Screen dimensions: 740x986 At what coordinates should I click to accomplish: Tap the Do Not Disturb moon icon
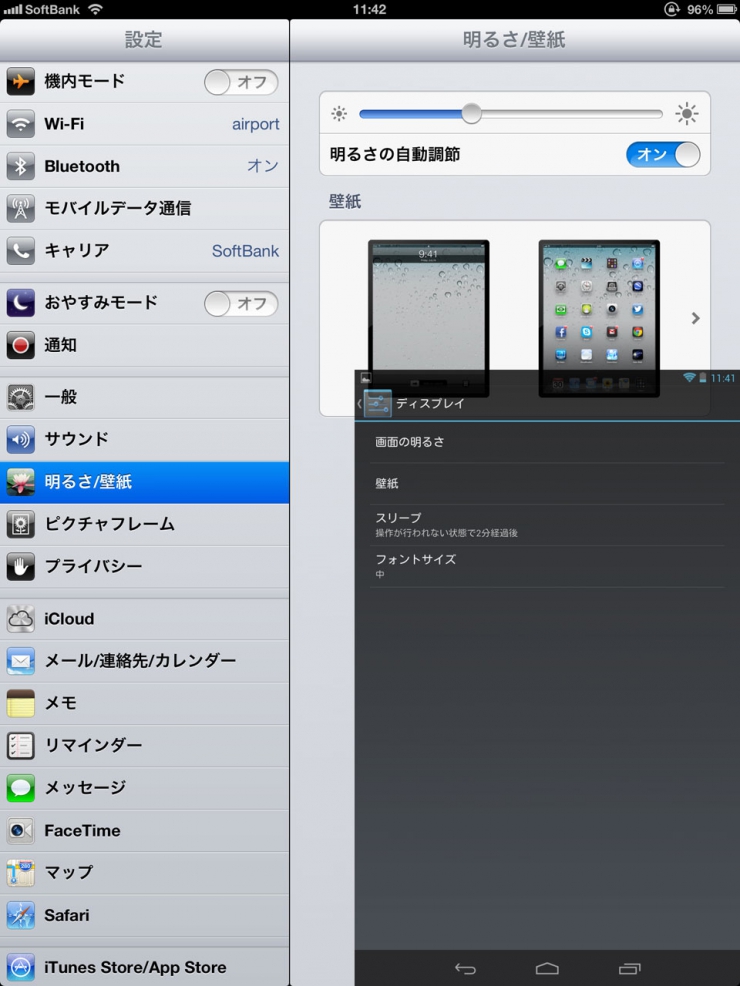[20, 302]
